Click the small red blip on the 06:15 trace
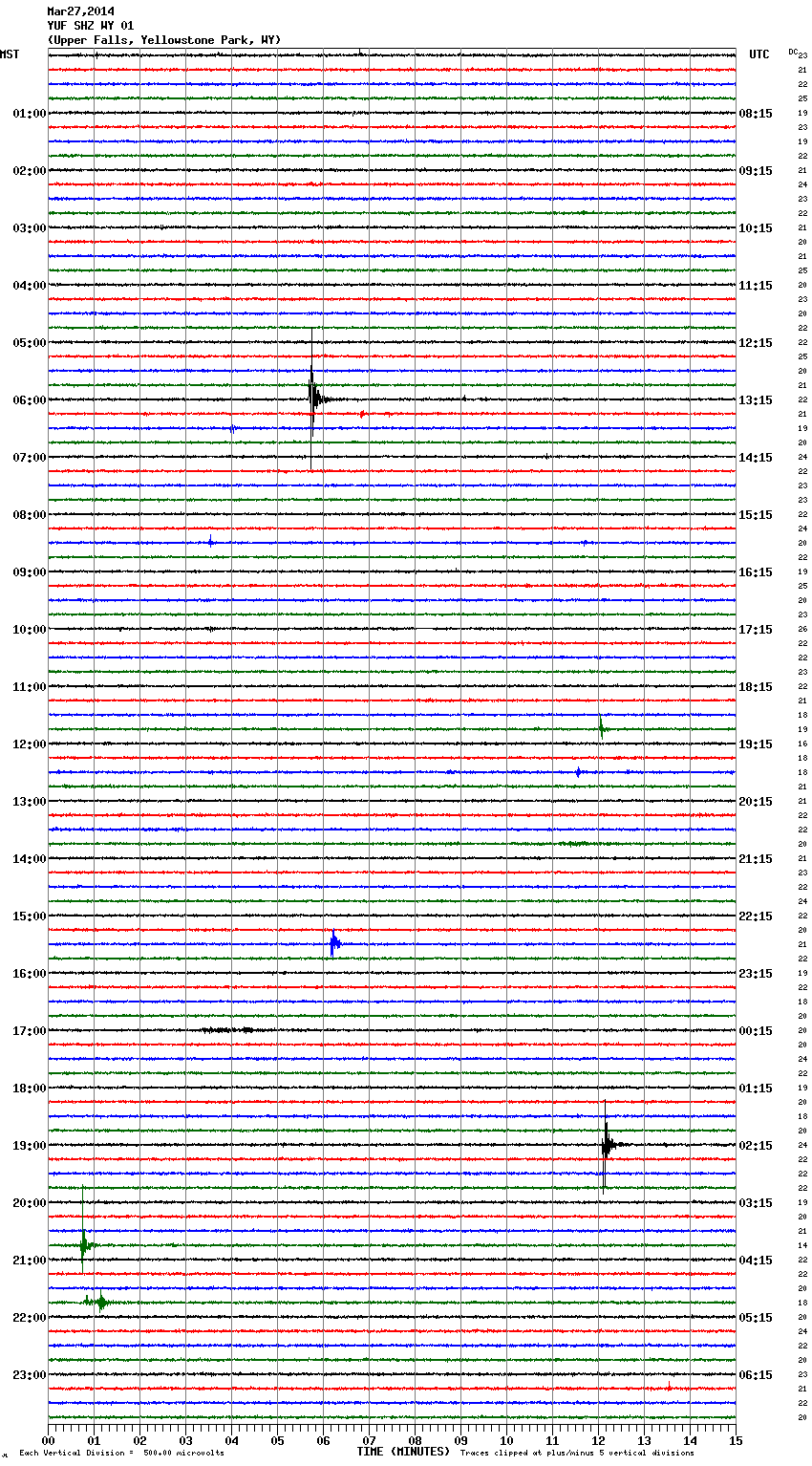 tap(362, 414)
